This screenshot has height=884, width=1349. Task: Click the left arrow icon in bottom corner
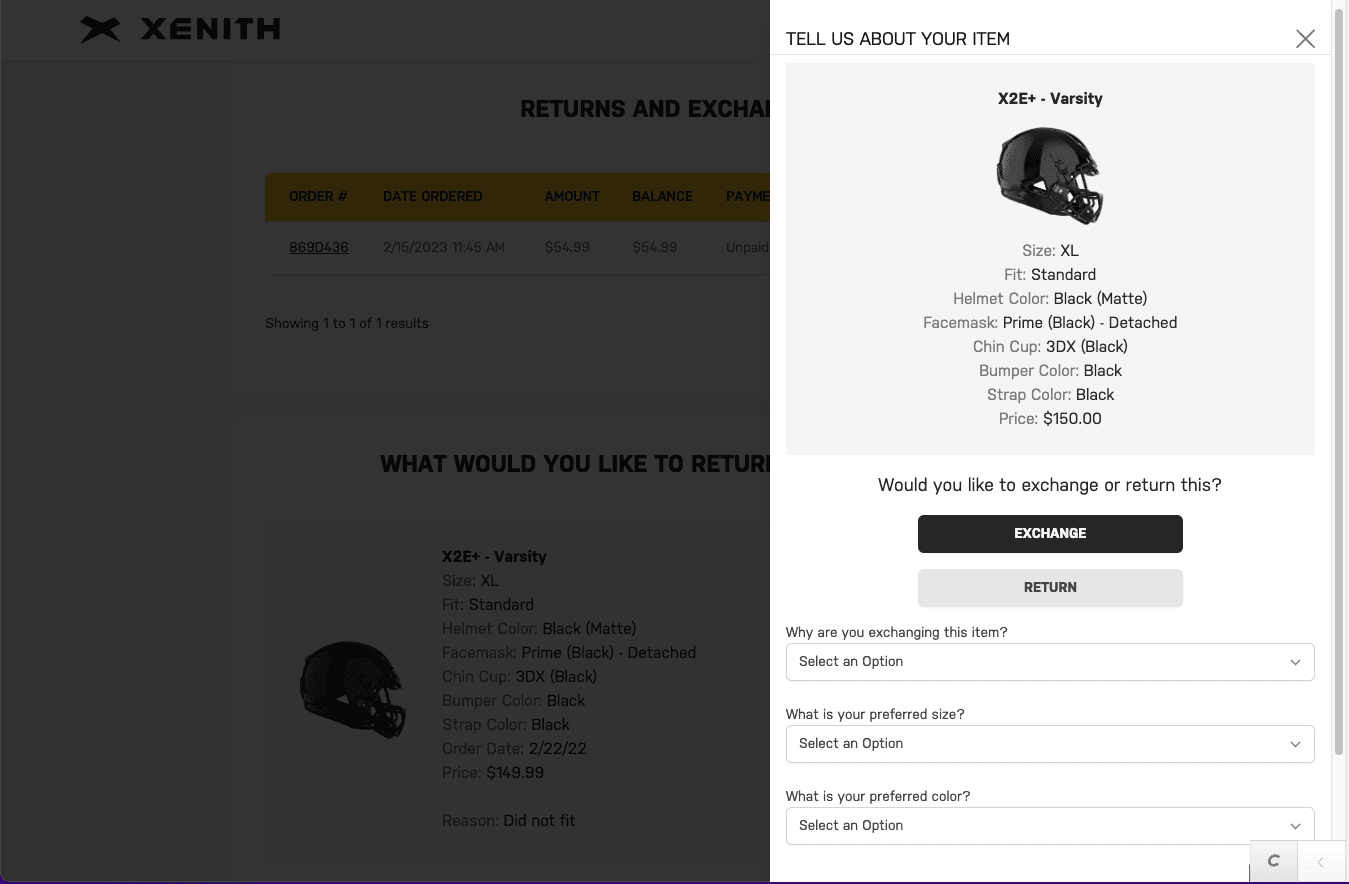coord(1320,862)
